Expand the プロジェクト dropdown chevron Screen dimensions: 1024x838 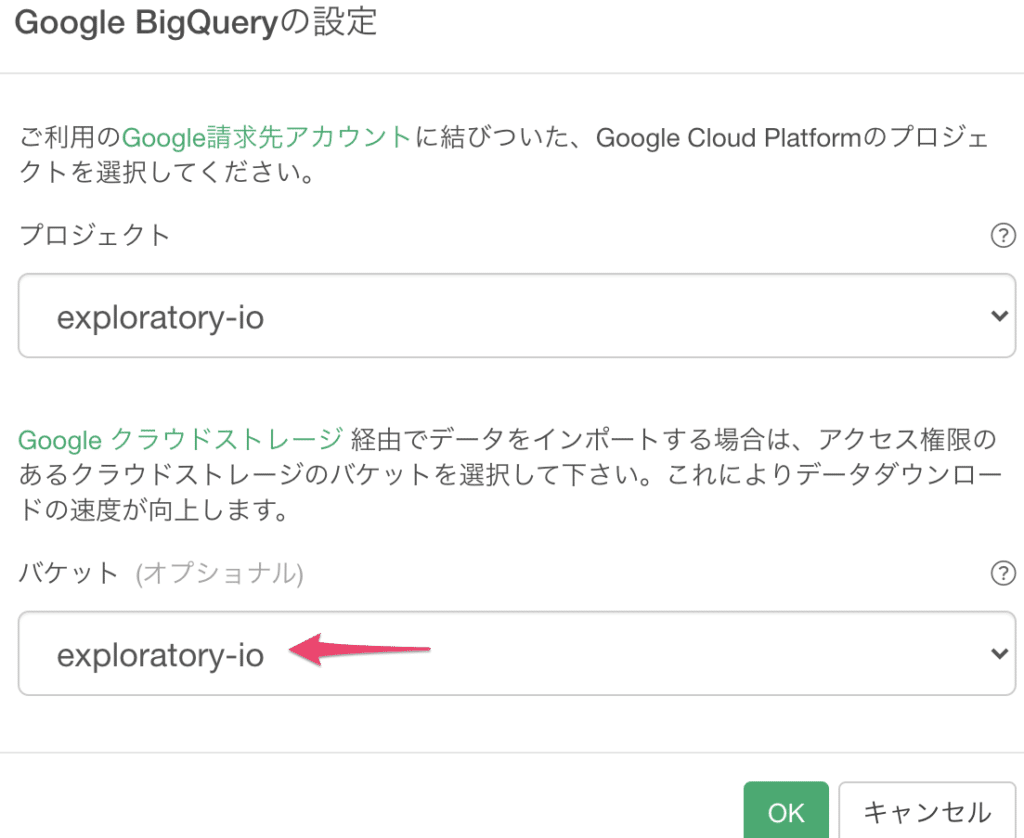tap(998, 316)
